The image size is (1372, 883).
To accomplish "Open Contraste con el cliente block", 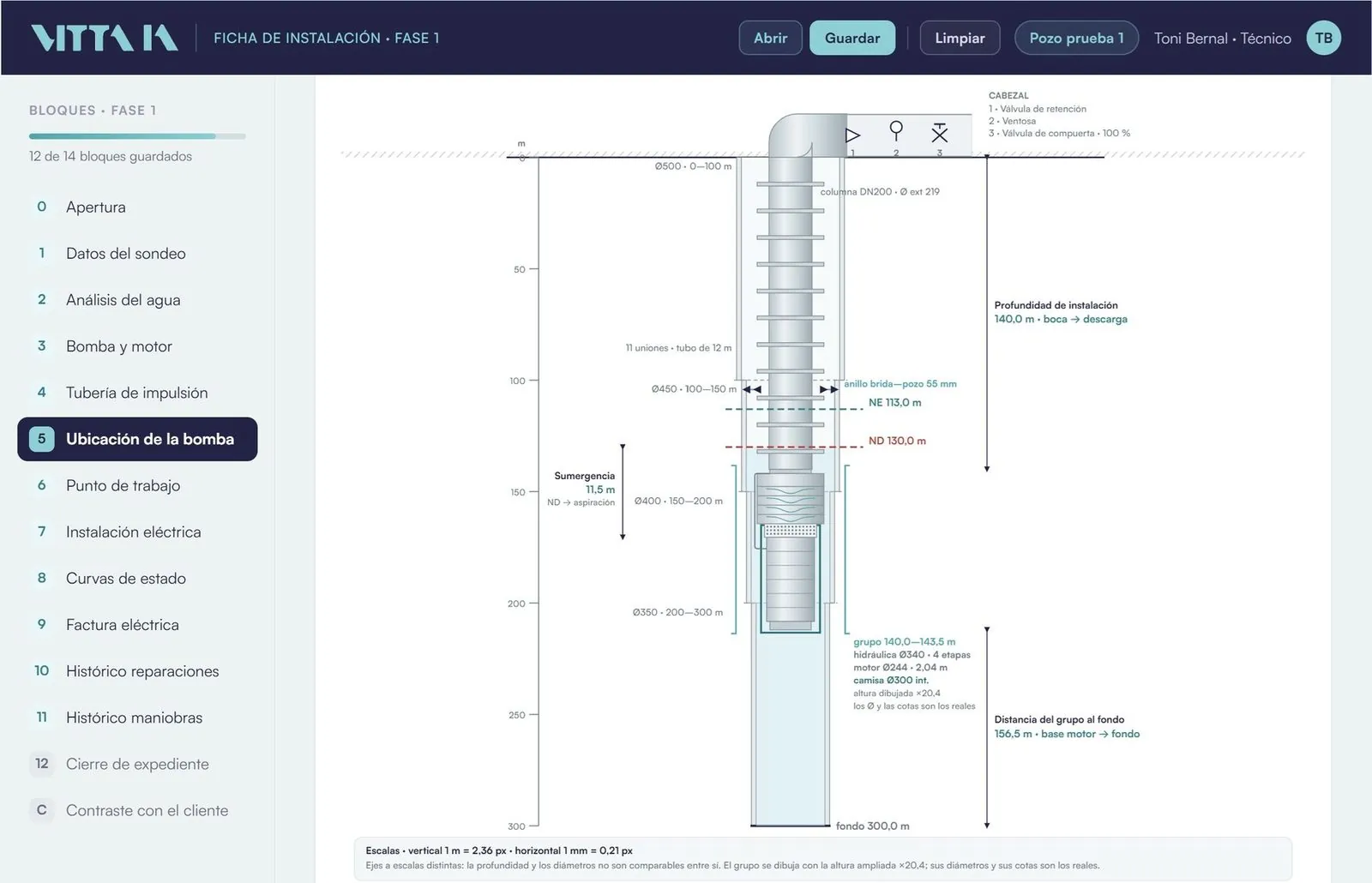I will click(x=137, y=810).
